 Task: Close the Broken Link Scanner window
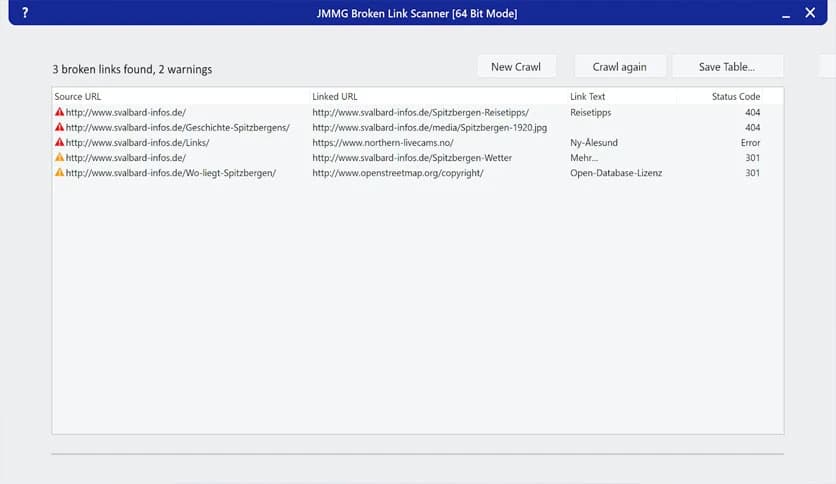[810, 13]
